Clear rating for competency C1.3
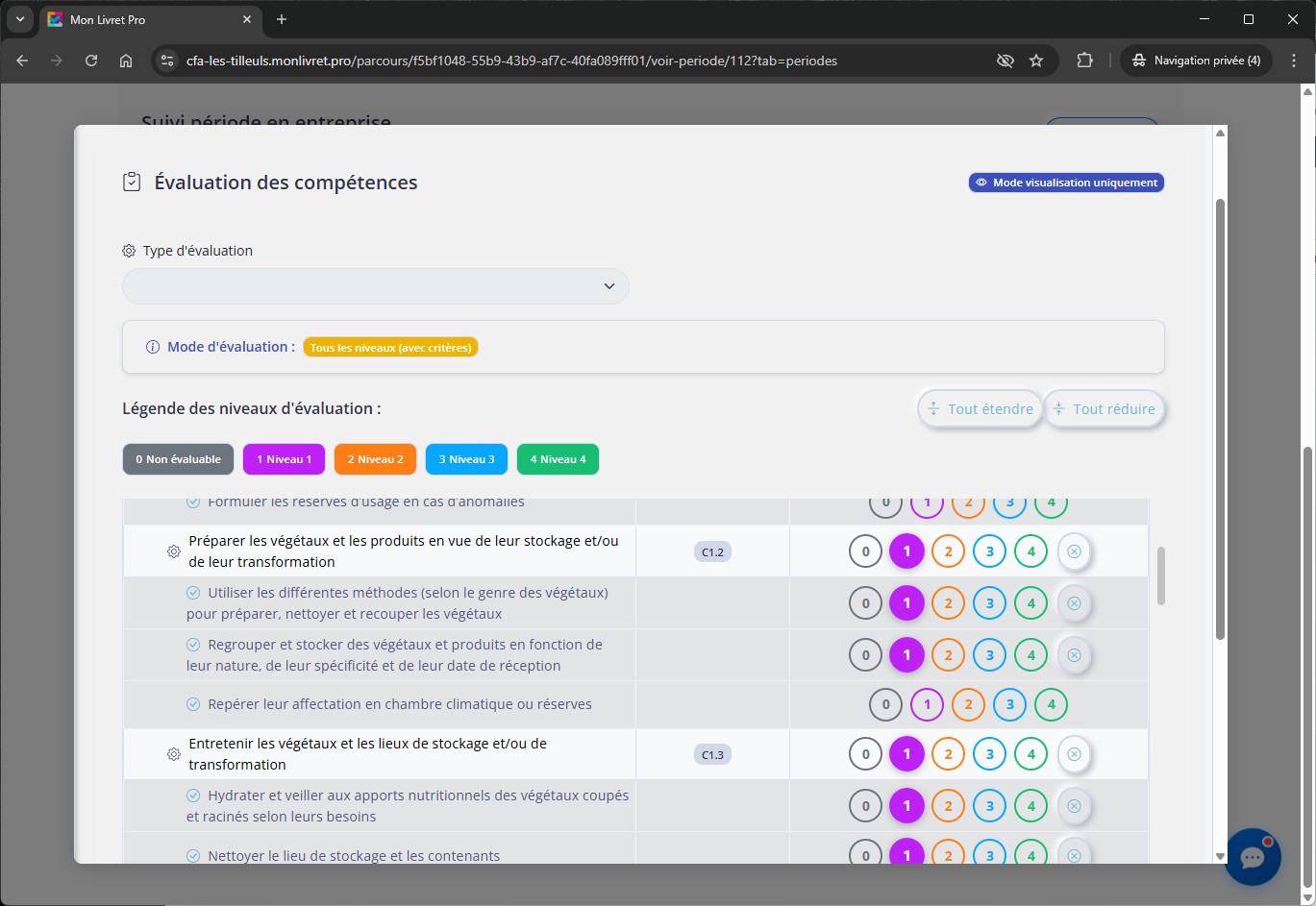The width and height of the screenshot is (1316, 906). (1074, 754)
